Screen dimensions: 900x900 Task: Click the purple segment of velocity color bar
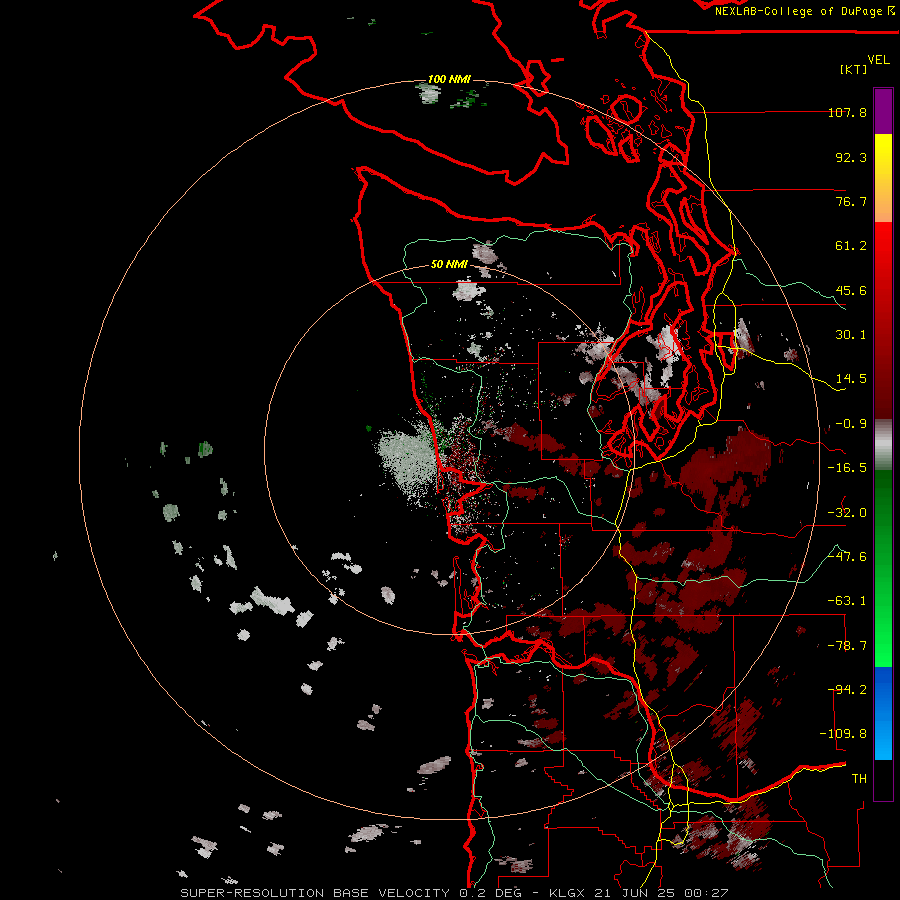tap(883, 111)
